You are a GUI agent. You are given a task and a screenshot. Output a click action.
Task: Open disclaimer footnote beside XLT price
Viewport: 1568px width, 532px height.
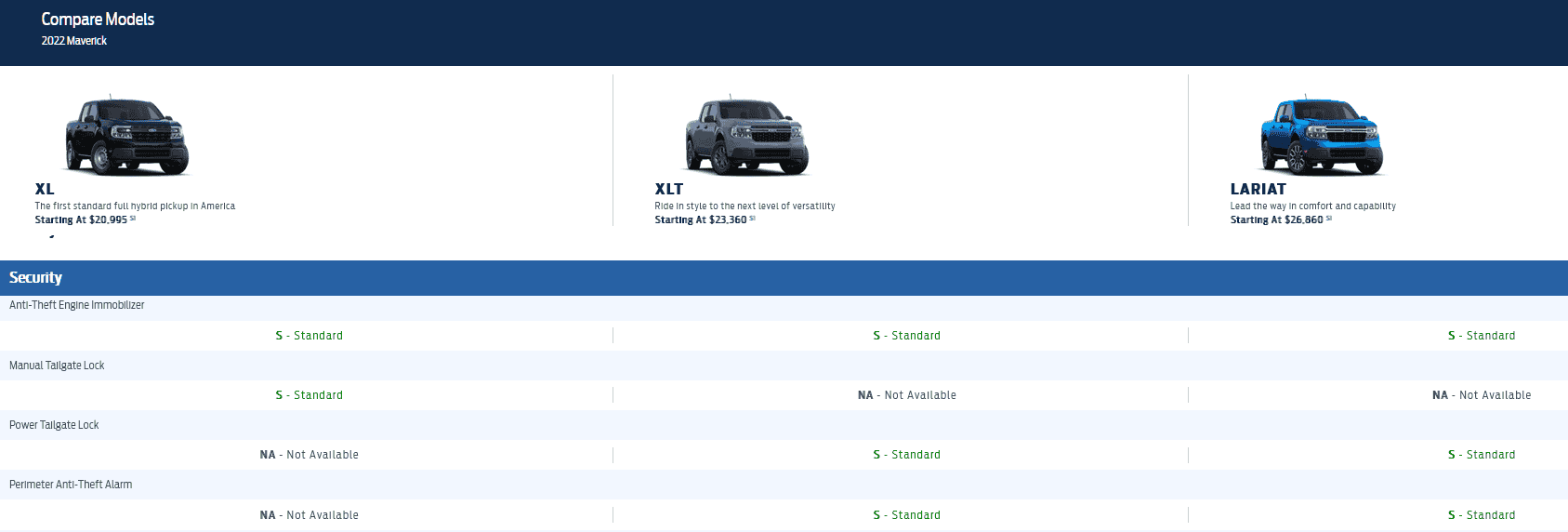pos(752,219)
